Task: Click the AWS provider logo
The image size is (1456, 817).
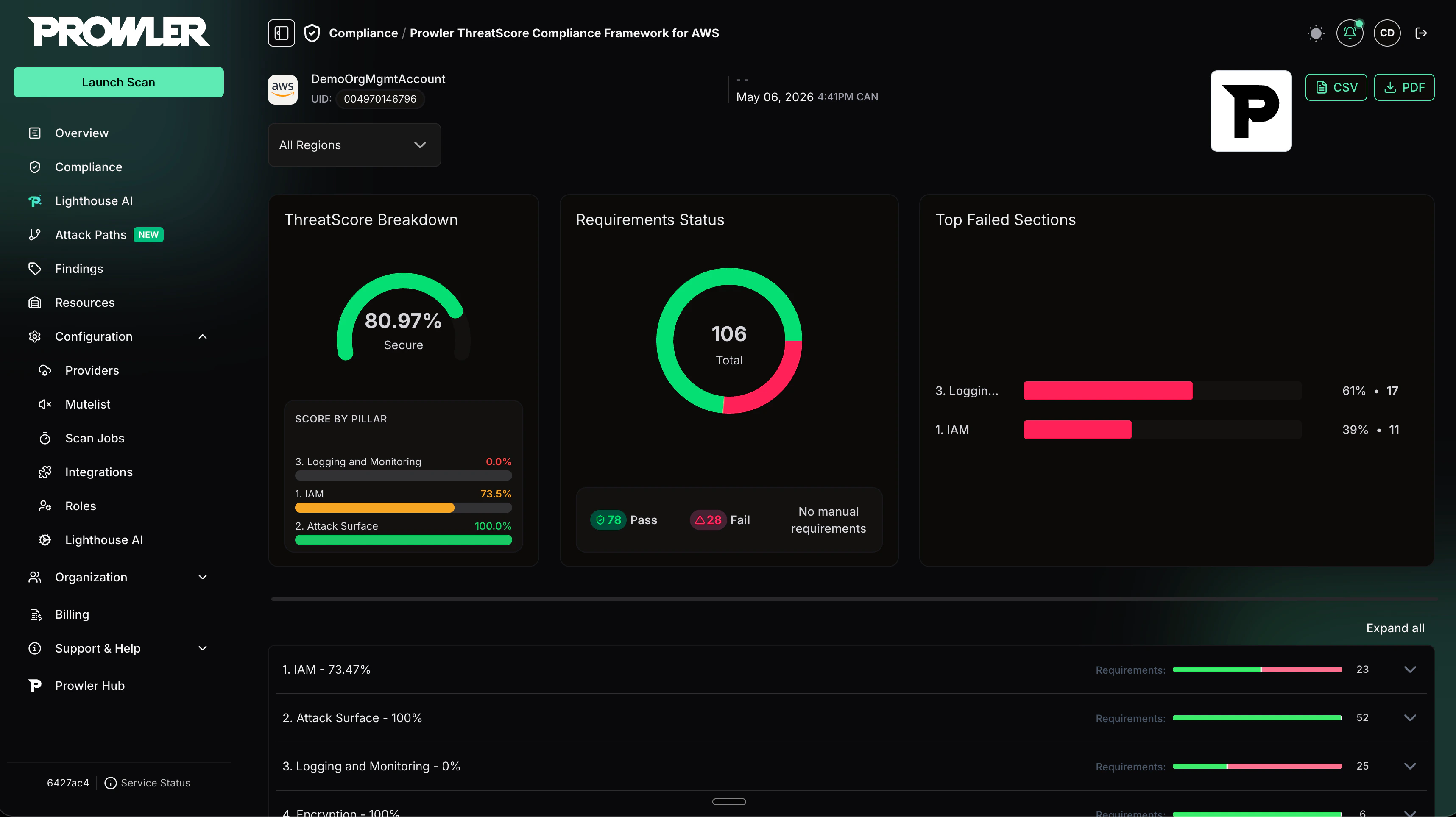Action: tap(283, 89)
